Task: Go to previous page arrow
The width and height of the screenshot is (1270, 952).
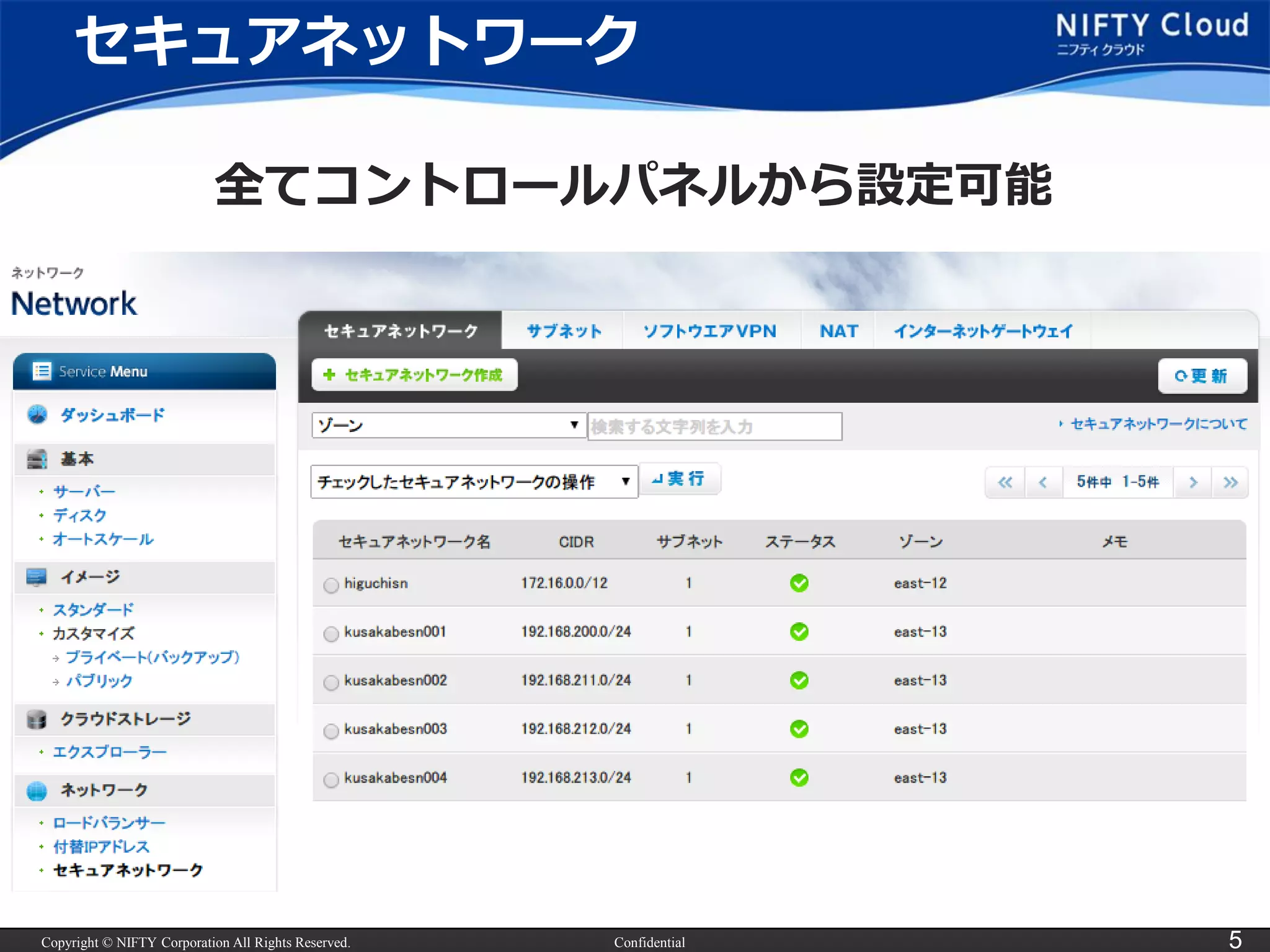Action: 1043,482
